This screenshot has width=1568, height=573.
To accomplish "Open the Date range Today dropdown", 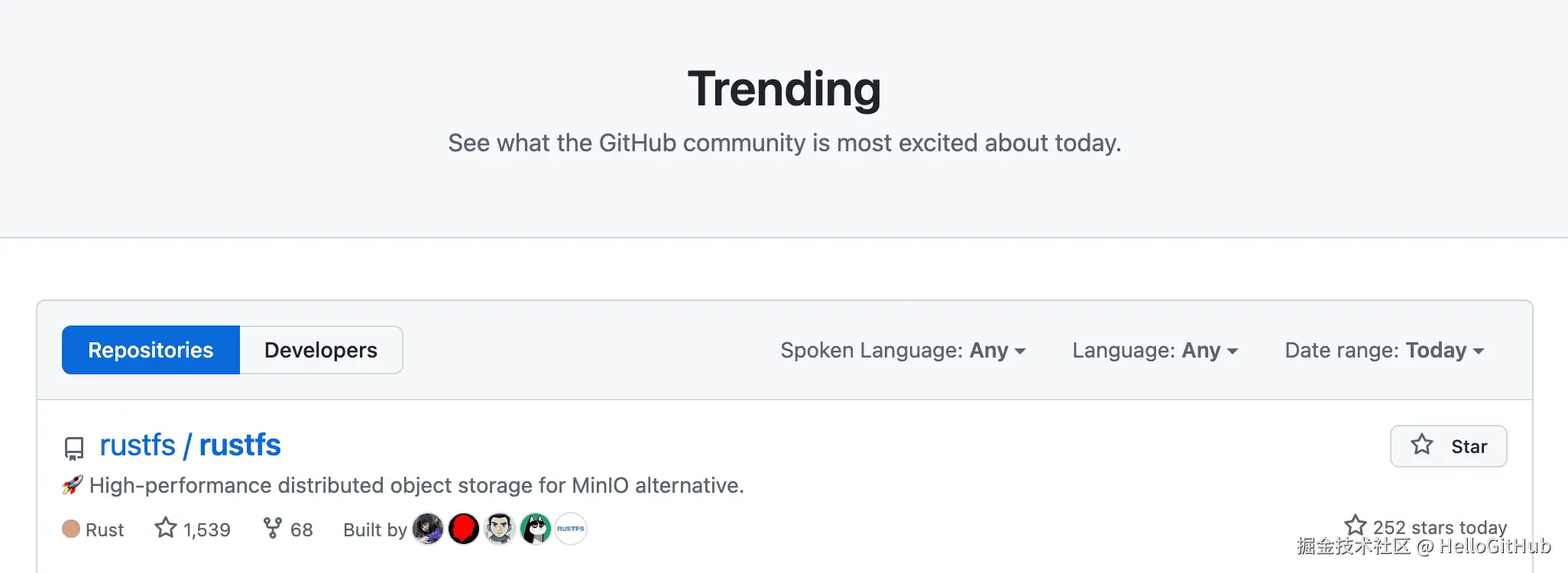I will [1384, 351].
